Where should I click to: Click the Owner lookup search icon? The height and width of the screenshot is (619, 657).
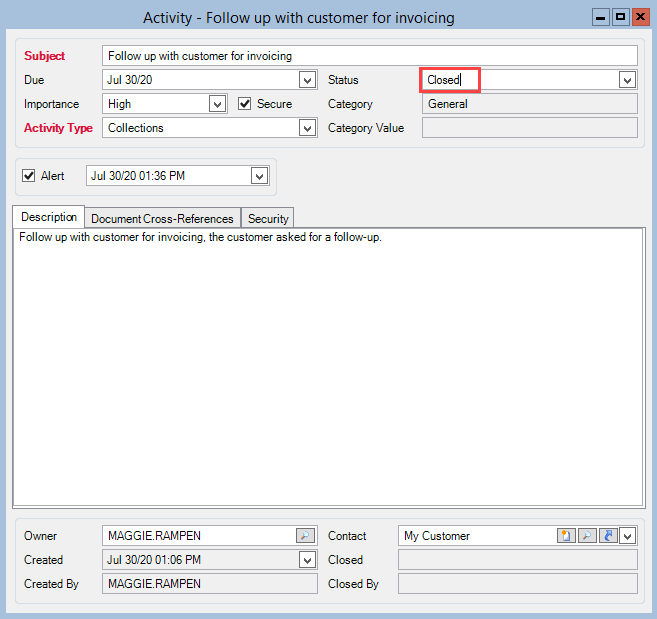(x=305, y=536)
